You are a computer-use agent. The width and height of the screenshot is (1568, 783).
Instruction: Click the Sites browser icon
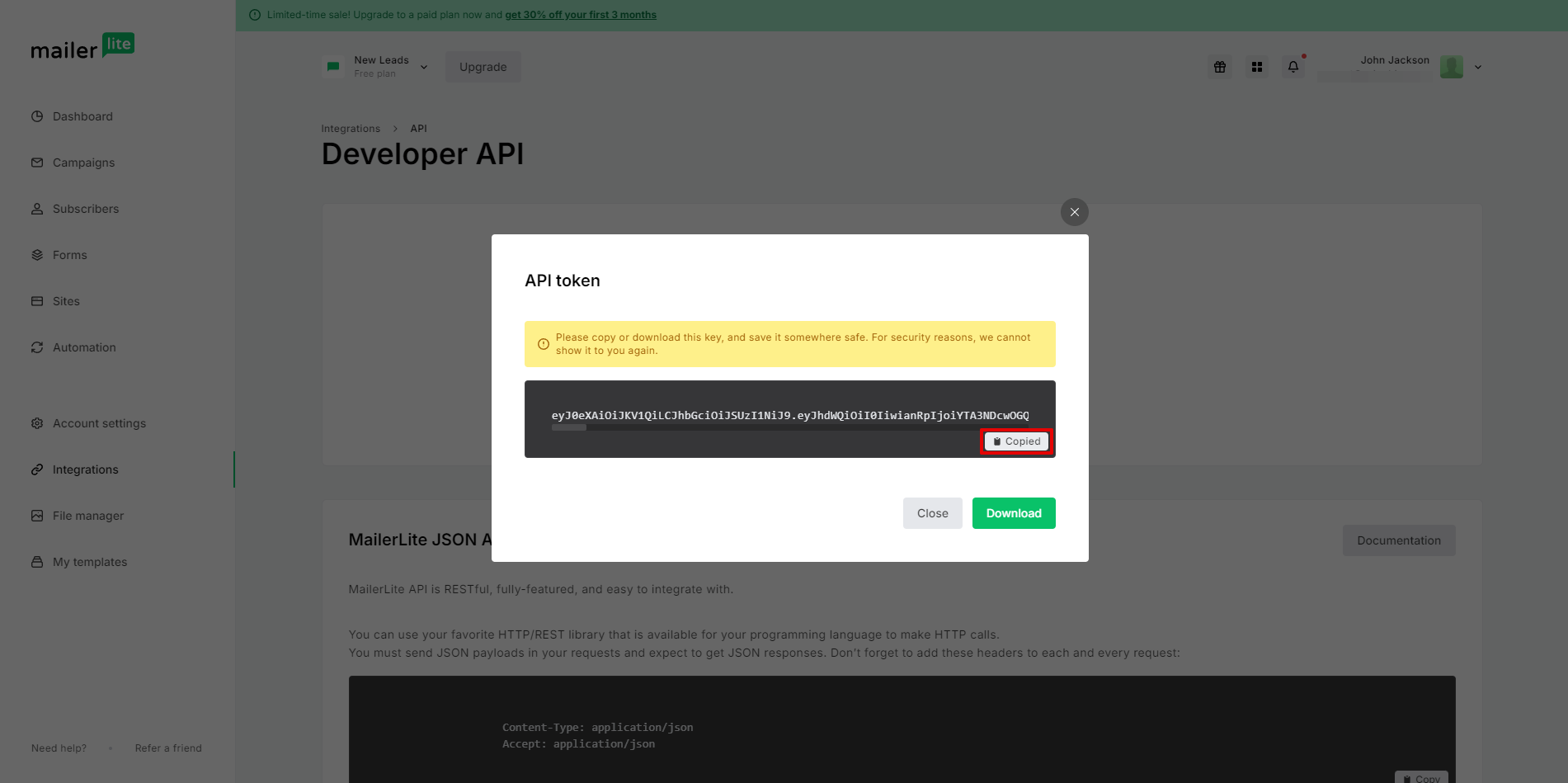[x=37, y=301]
